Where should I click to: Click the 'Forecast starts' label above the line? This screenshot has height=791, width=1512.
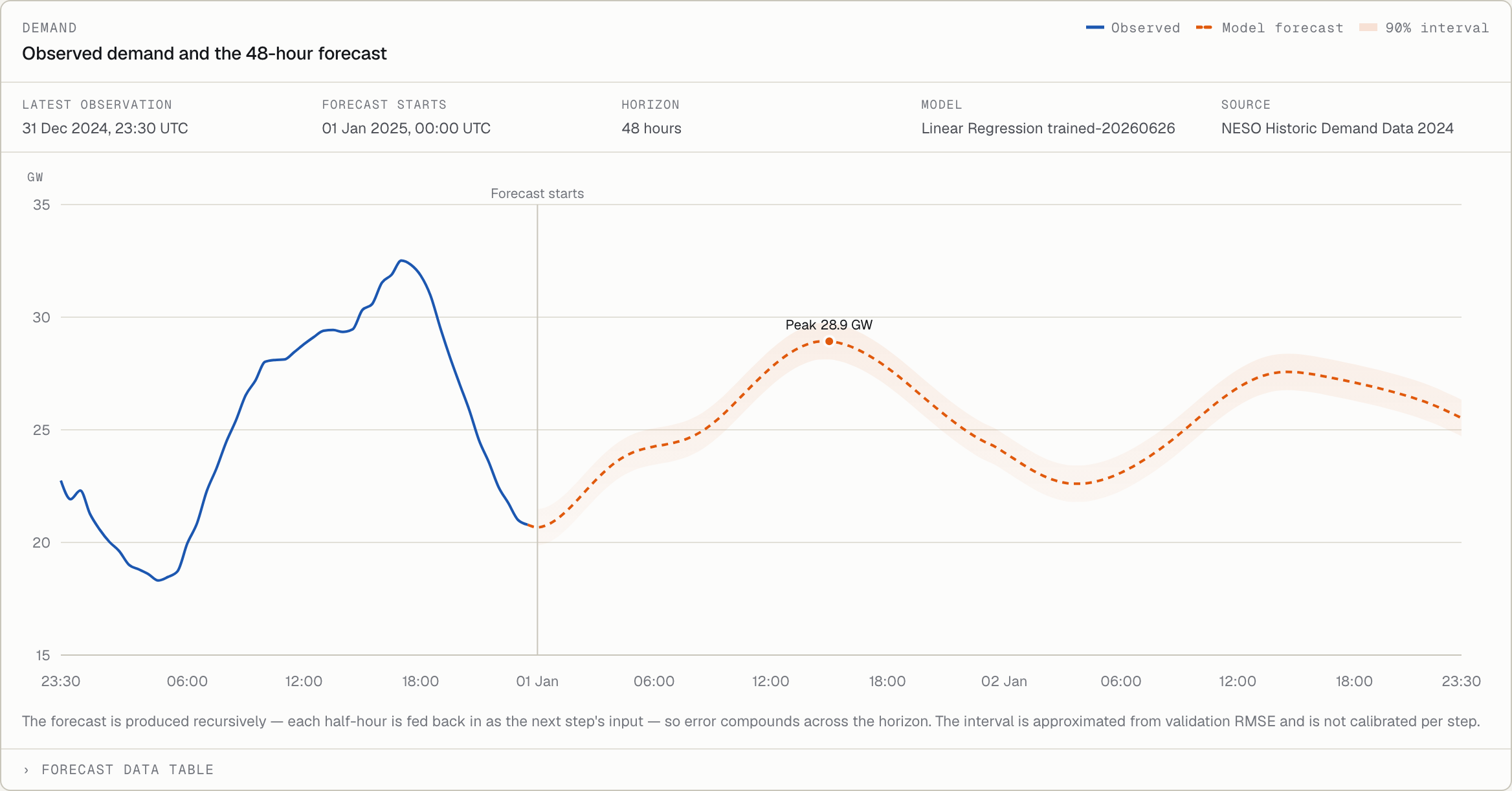click(537, 194)
